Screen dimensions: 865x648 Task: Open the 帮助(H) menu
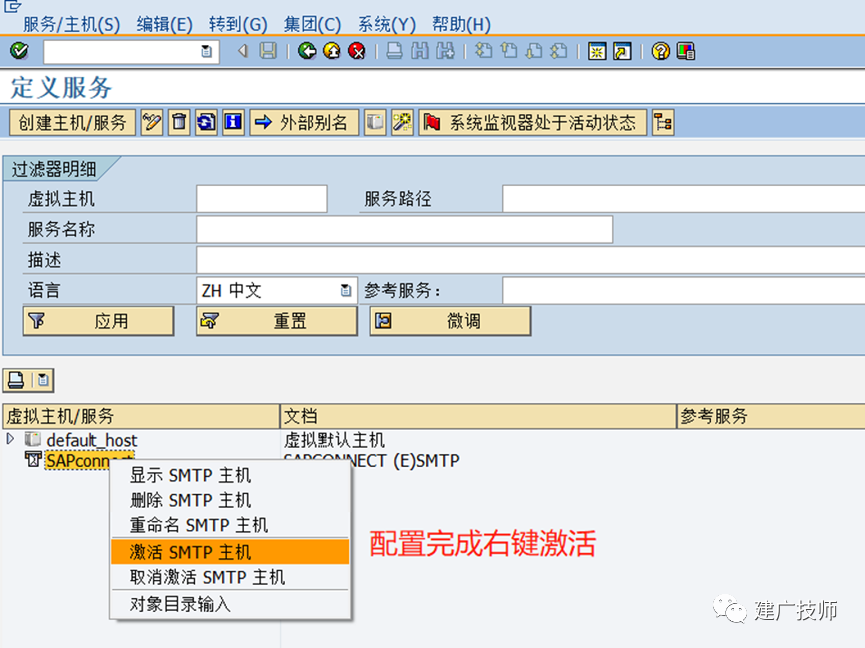pyautogui.click(x=461, y=24)
